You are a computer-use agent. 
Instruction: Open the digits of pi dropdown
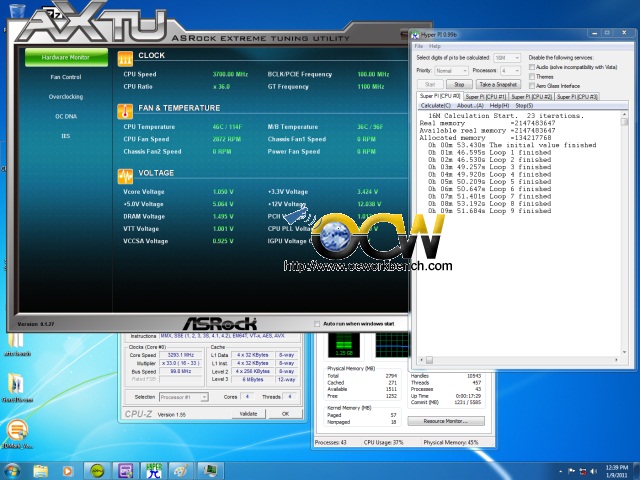(507, 58)
